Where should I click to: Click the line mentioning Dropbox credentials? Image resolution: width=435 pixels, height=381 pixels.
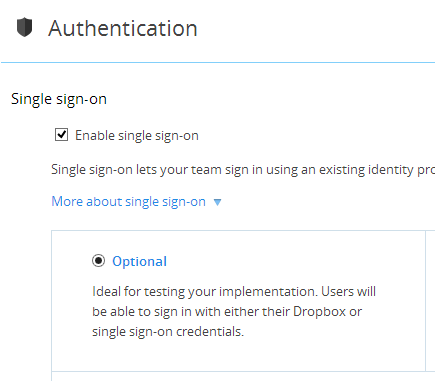click(227, 312)
